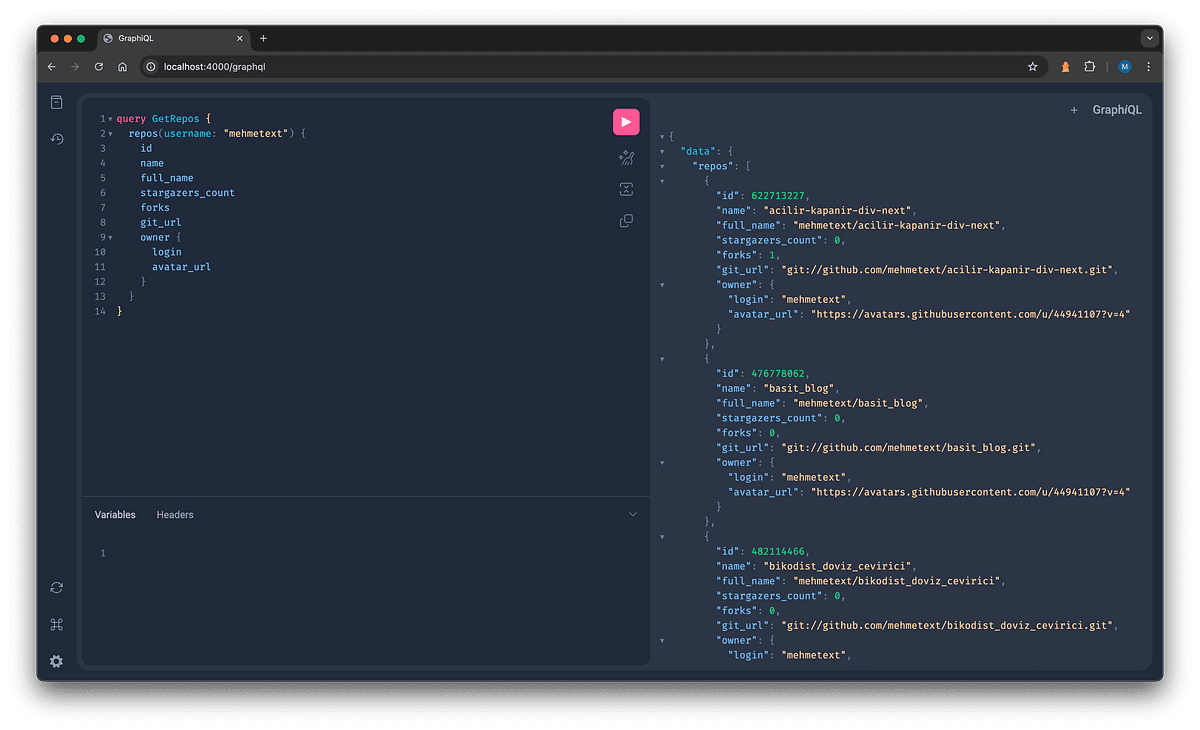
Task: Collapse the first owner object
Action: (x=662, y=284)
